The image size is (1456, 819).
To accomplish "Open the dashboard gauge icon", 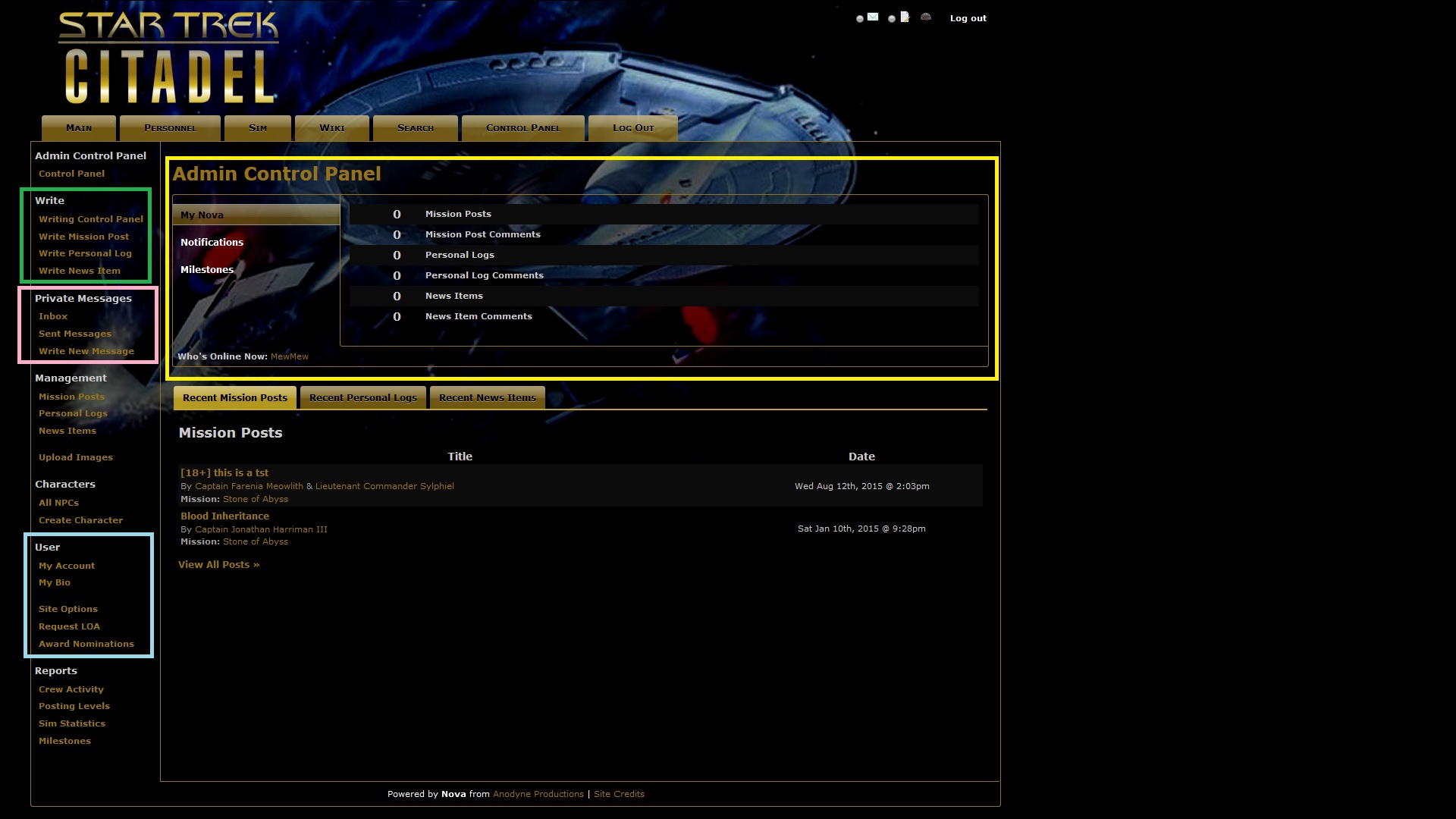I will point(926,17).
